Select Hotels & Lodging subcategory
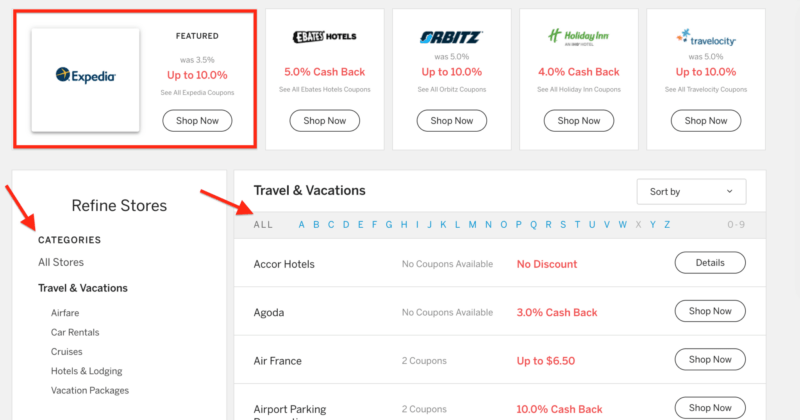 86,371
